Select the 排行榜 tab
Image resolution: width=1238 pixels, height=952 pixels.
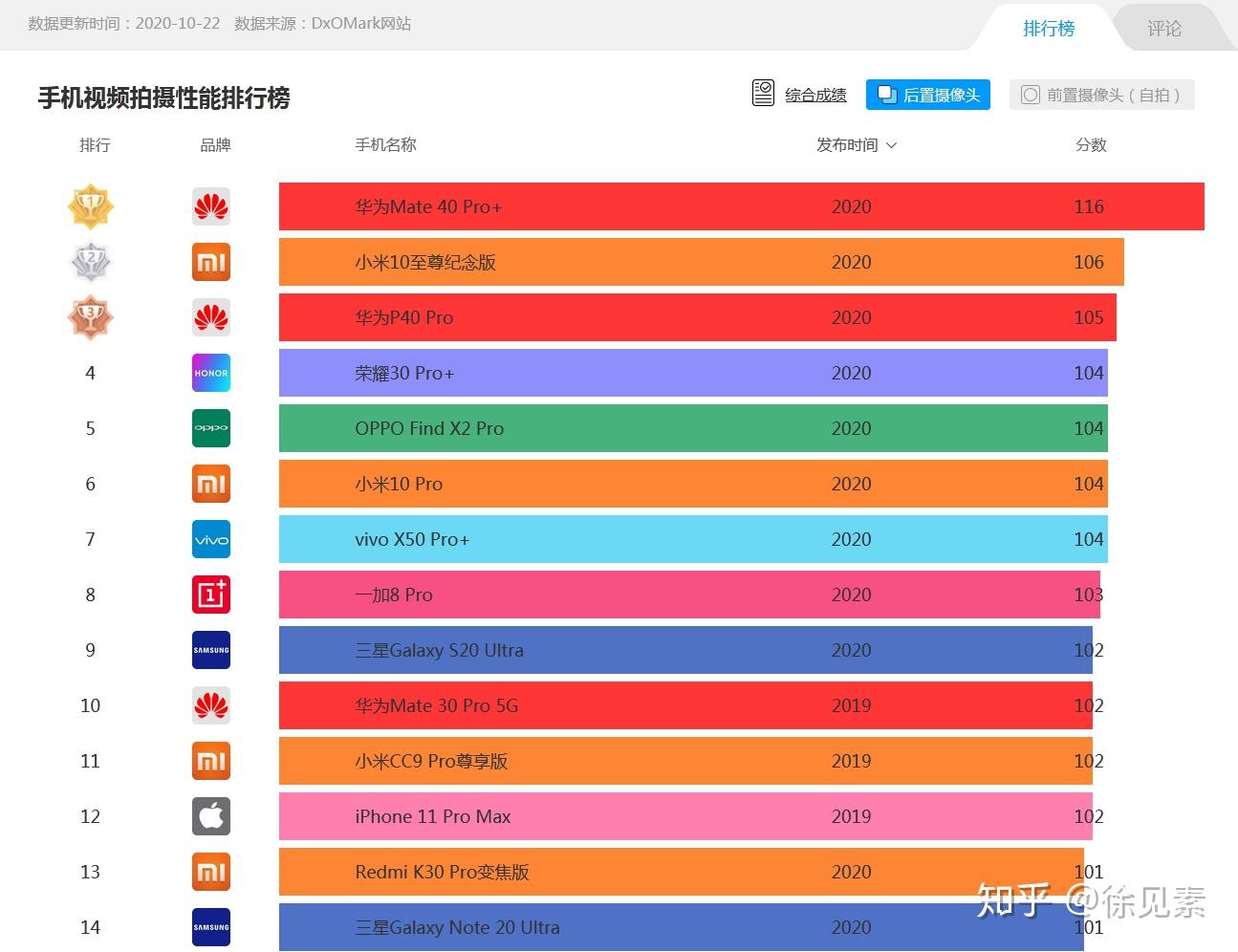(x=1049, y=29)
